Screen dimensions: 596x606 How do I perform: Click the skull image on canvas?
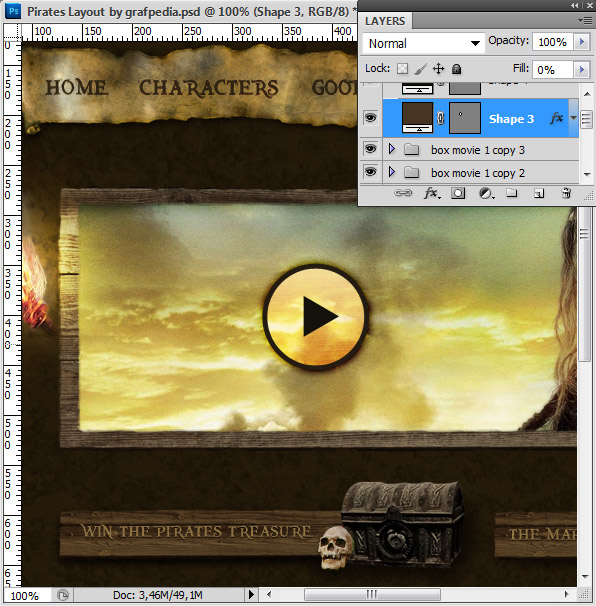tap(335, 547)
